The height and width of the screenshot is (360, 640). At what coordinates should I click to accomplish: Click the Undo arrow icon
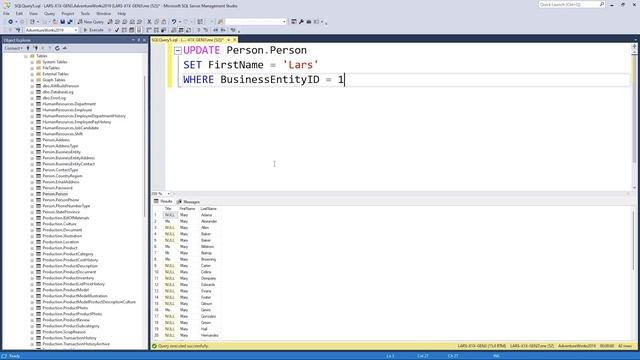pos(174,22)
